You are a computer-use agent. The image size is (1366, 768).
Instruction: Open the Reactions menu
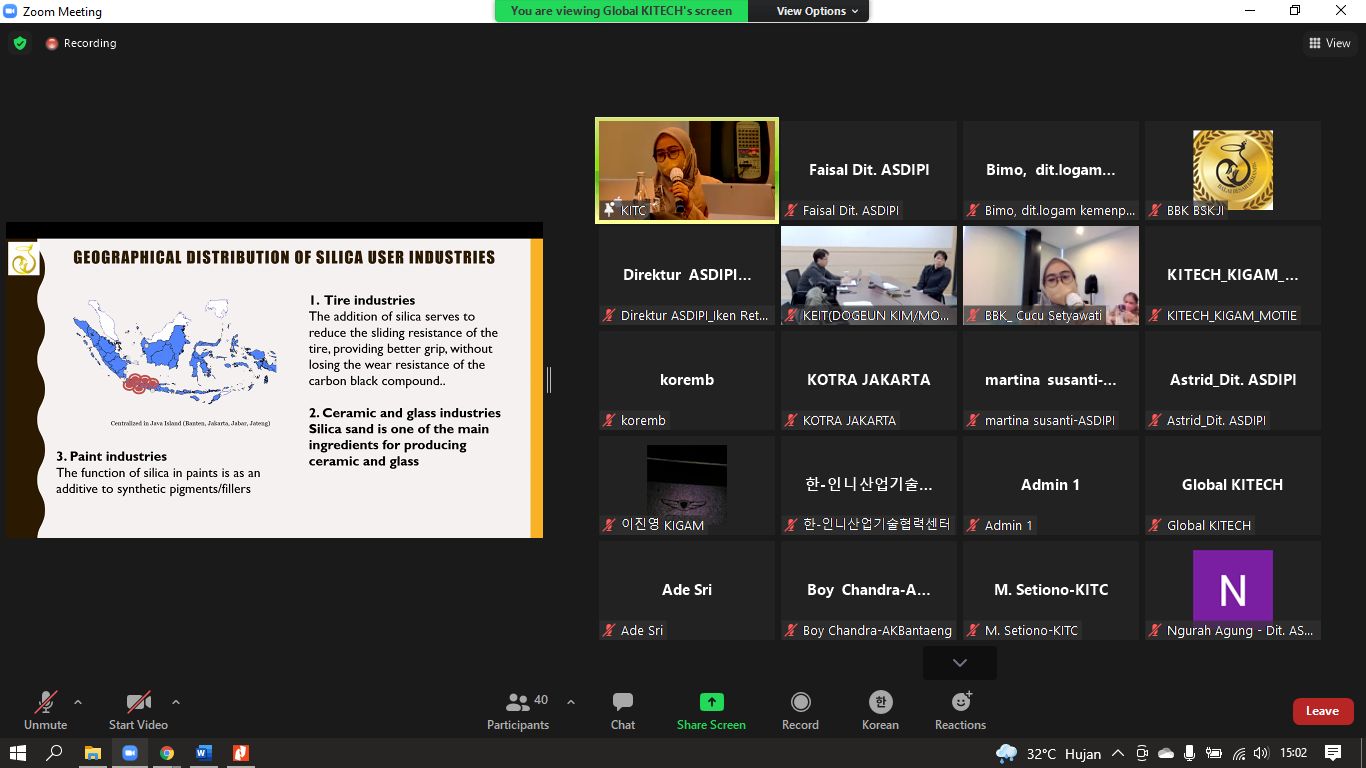[x=960, y=710]
